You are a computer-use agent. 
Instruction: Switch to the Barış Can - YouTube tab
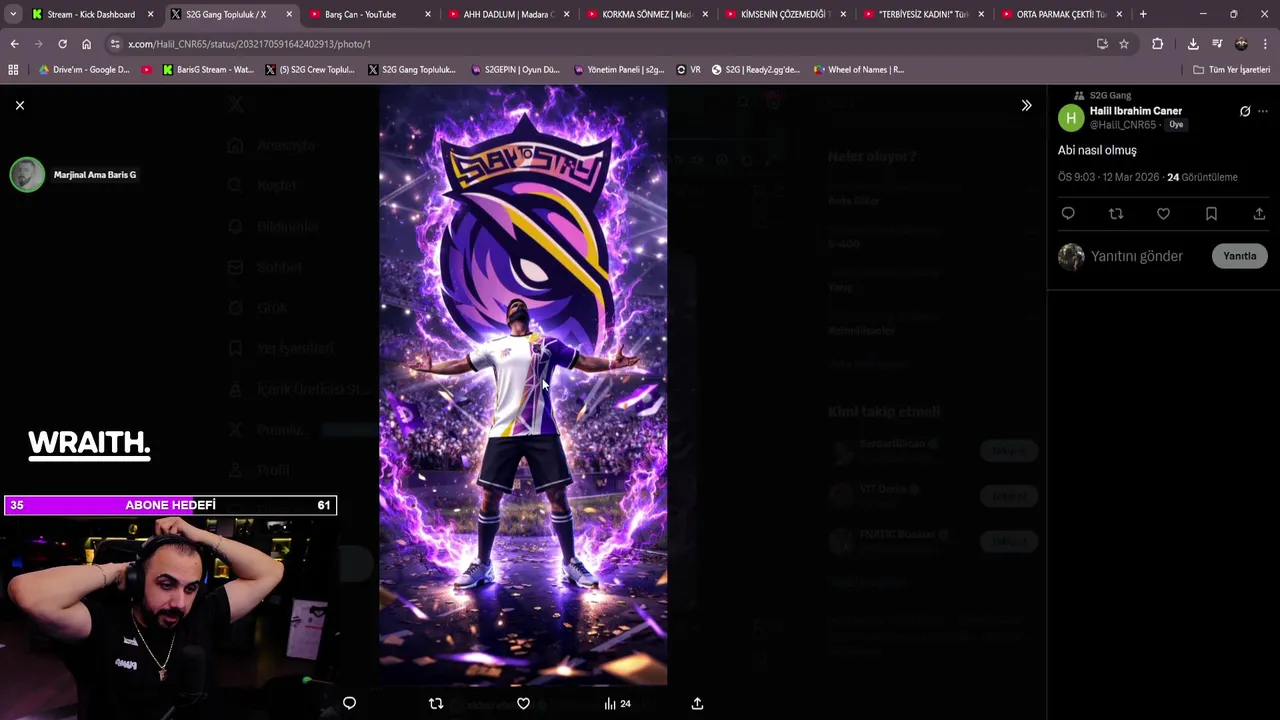tap(361, 14)
